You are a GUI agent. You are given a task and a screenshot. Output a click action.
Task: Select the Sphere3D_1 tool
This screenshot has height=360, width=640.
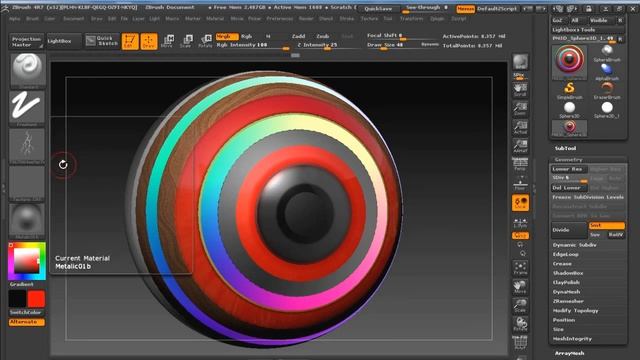pos(607,110)
